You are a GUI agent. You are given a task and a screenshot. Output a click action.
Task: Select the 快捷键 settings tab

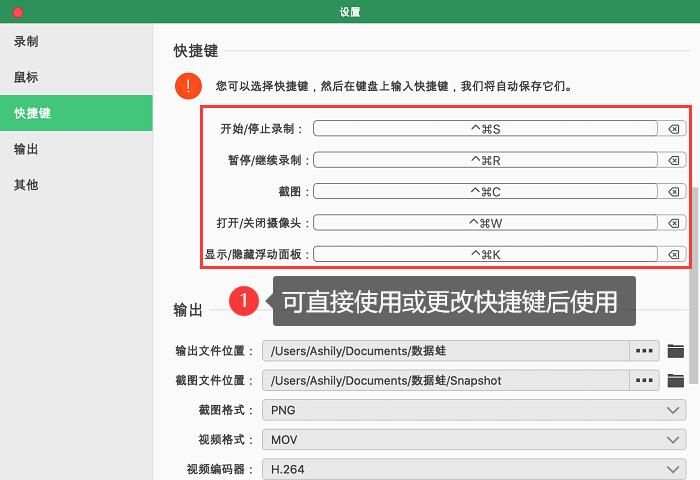pyautogui.click(x=76, y=113)
